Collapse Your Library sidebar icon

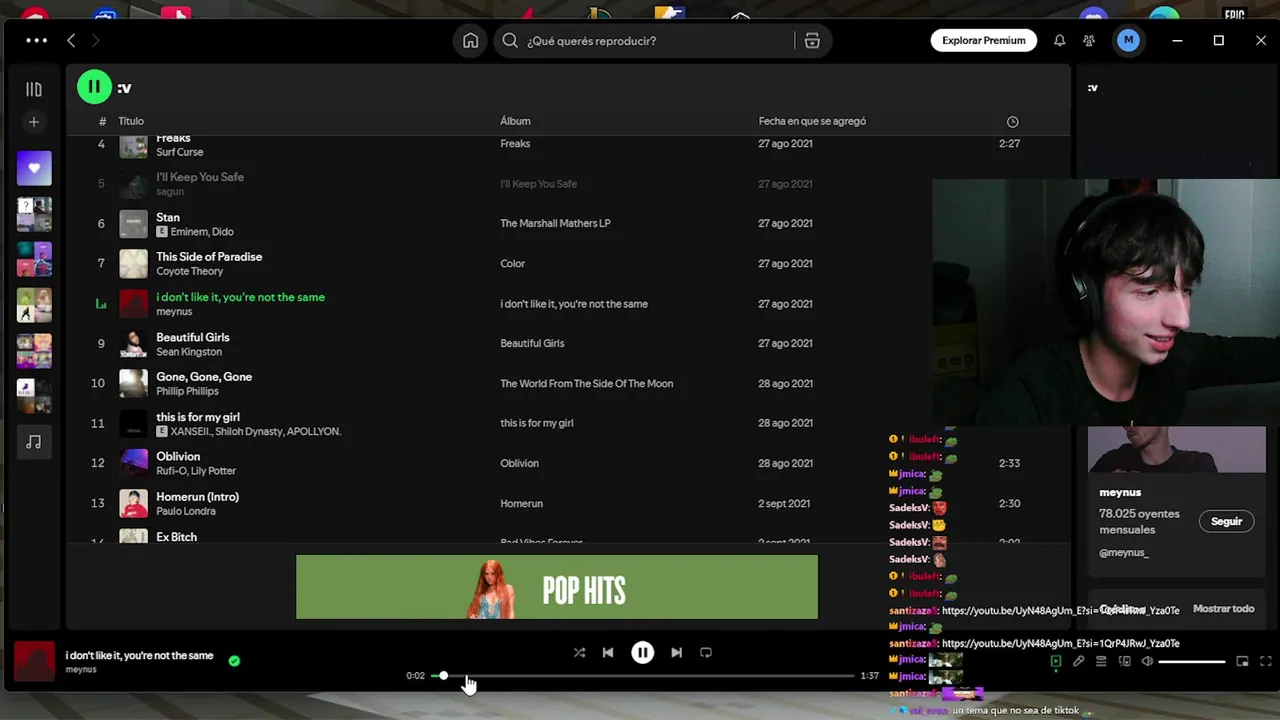coord(34,89)
